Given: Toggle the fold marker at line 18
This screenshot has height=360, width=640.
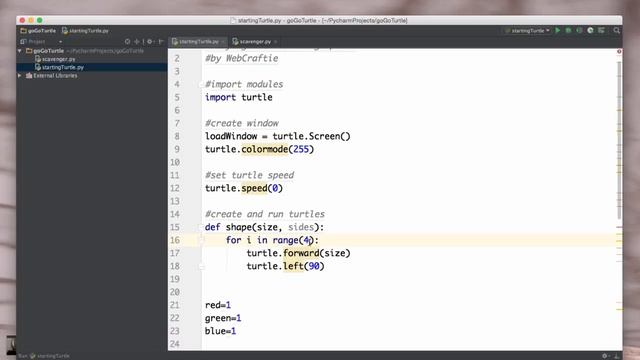Looking at the screenshot, I should [201, 267].
